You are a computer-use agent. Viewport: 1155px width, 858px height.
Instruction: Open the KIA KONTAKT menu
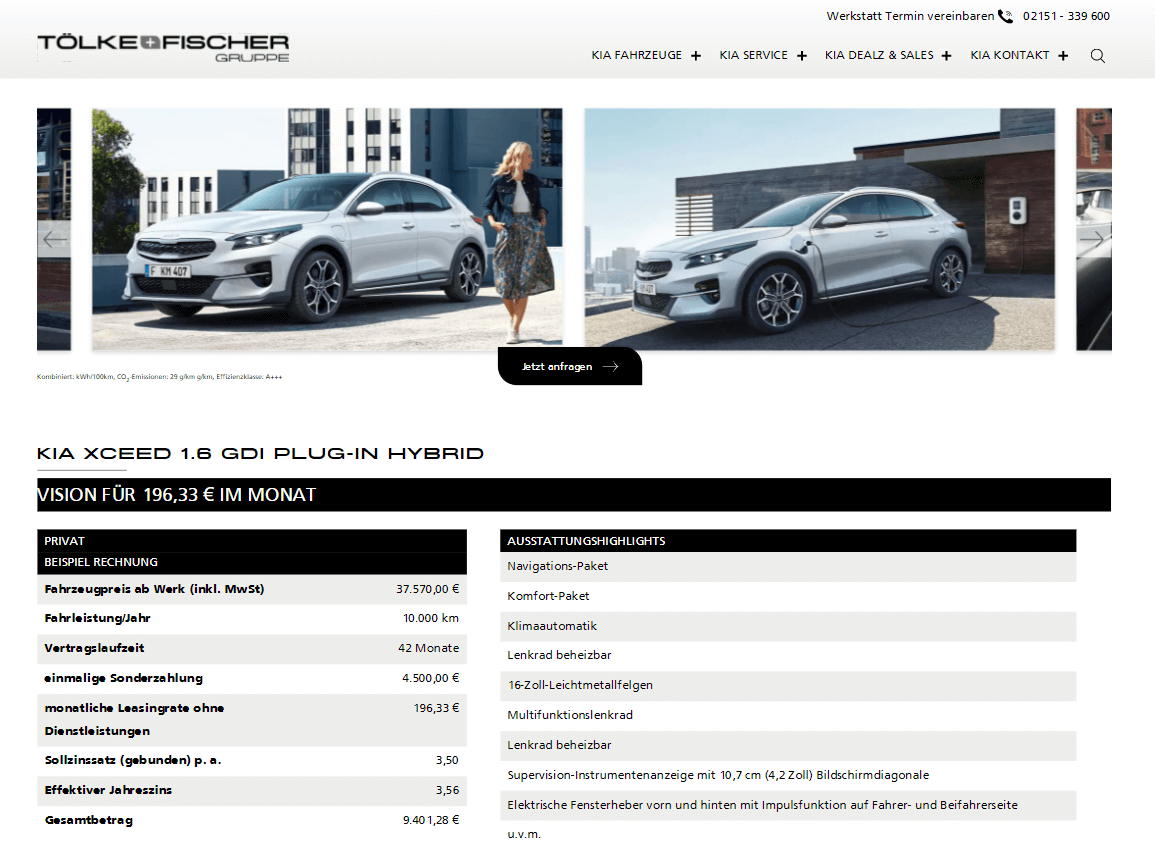(1009, 55)
